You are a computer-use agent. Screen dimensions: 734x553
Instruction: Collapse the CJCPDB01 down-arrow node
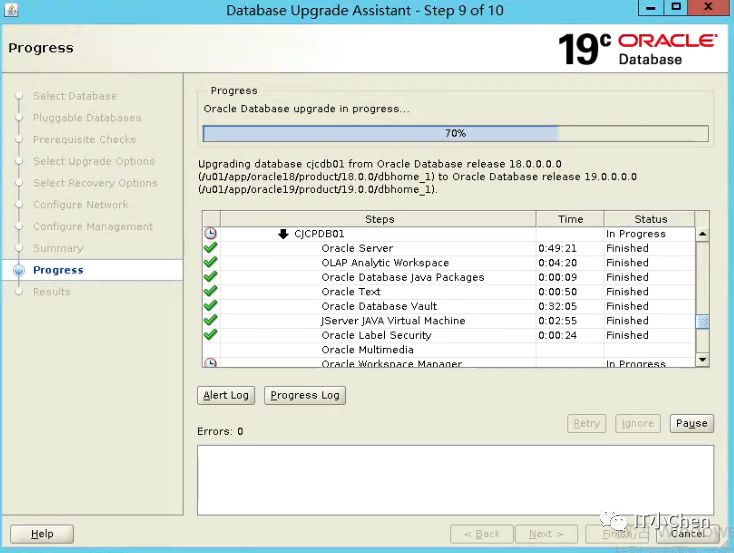(x=283, y=234)
